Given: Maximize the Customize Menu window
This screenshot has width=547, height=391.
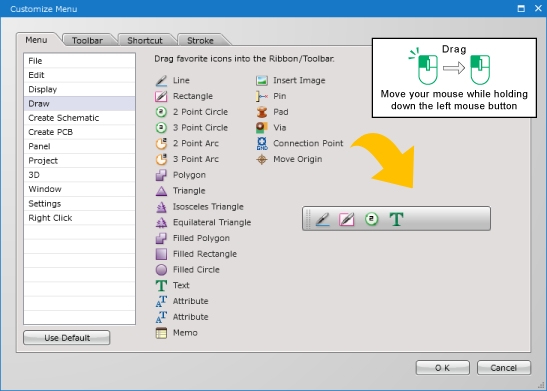Looking at the screenshot, I should click(x=521, y=8).
